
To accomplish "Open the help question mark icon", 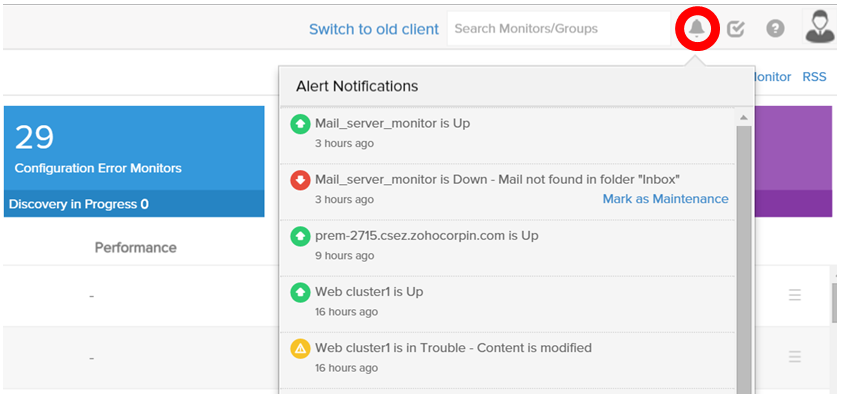I will [775, 29].
